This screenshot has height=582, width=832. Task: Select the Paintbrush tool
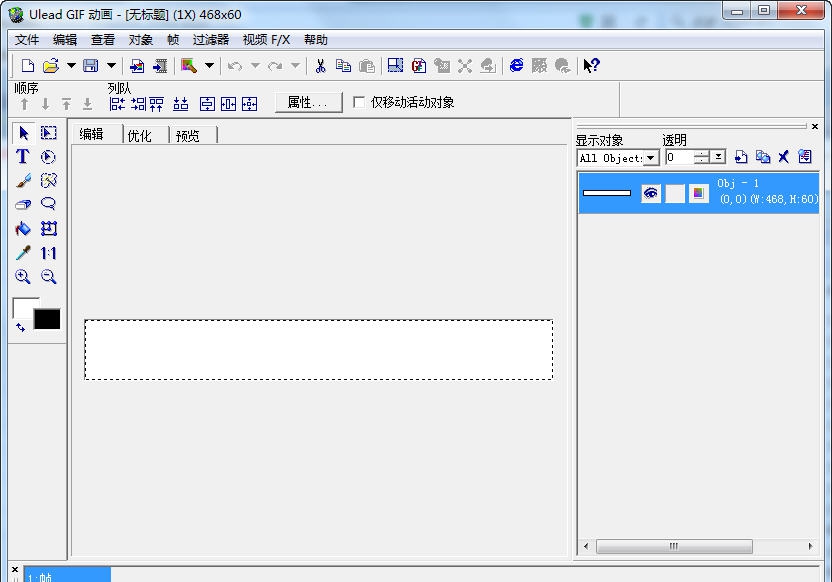(22, 180)
